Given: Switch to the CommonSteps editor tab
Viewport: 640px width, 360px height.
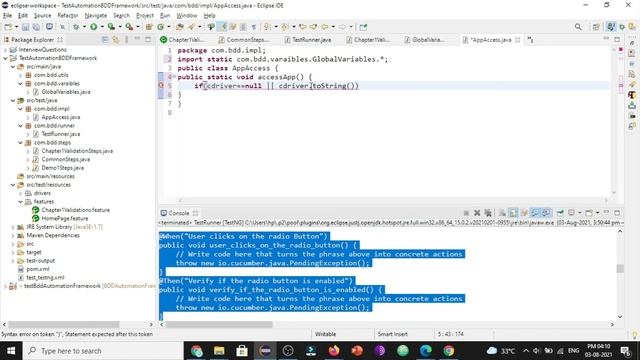Looking at the screenshot, I should (244, 40).
